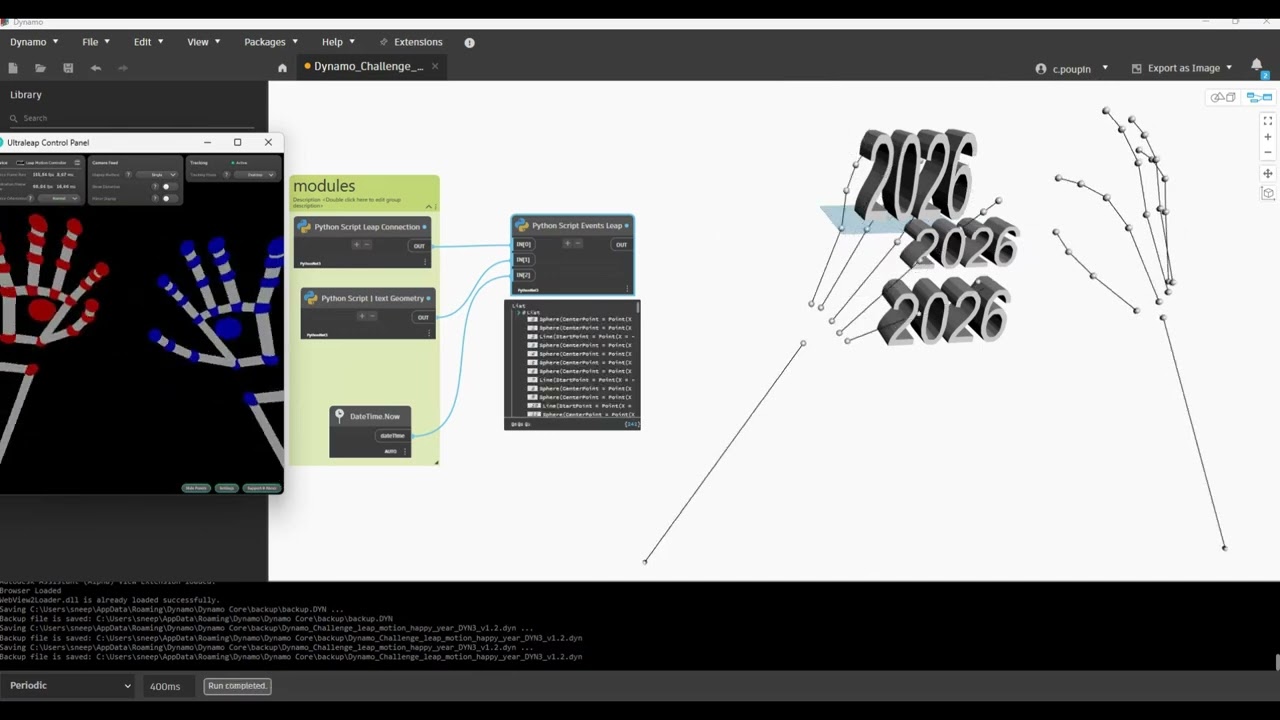The image size is (1280, 720).
Task: Enable the Pan mode icon
Action: click(1268, 174)
